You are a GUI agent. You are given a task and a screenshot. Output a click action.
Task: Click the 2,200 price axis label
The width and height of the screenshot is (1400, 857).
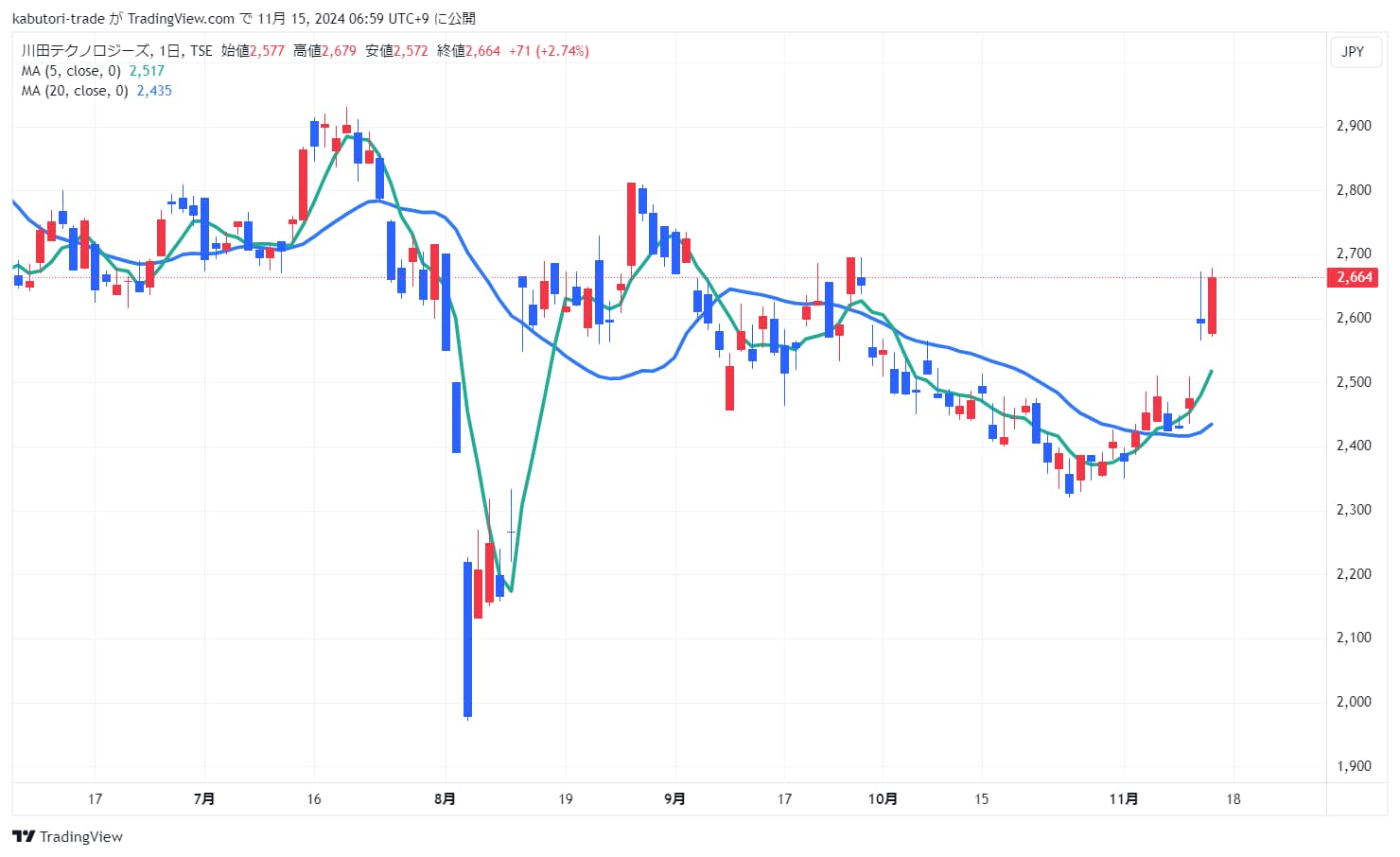coord(1354,574)
